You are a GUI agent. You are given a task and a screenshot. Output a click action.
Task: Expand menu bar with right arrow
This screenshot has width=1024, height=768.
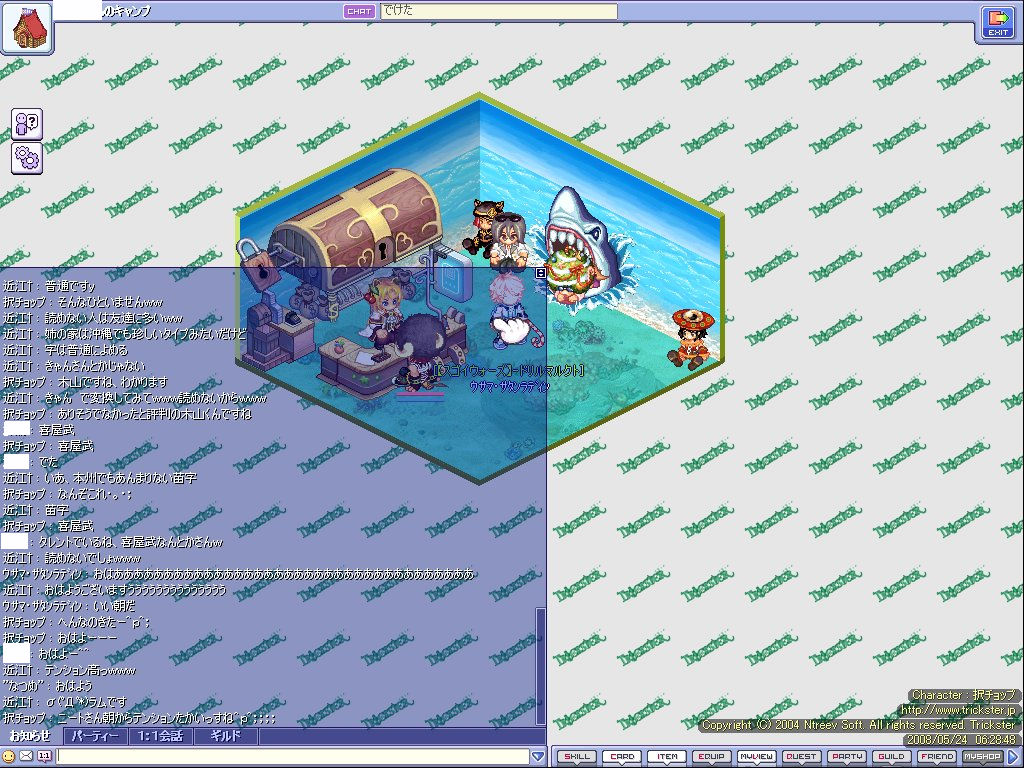click(x=1013, y=756)
